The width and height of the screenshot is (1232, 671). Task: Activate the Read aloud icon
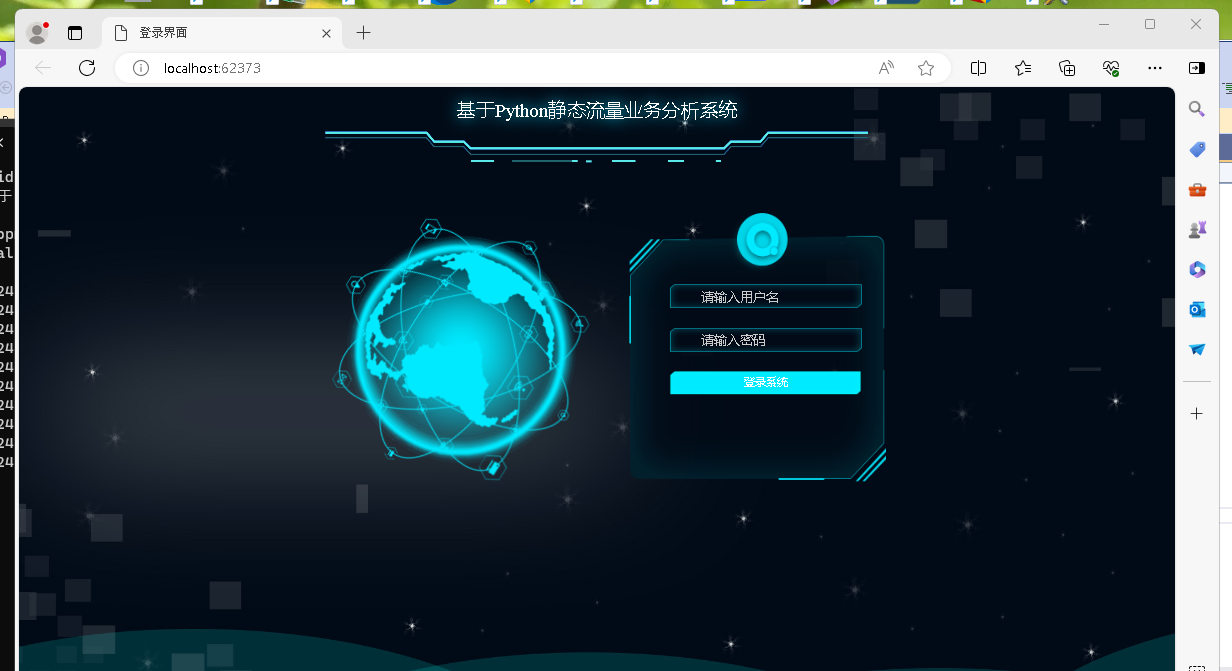point(886,68)
